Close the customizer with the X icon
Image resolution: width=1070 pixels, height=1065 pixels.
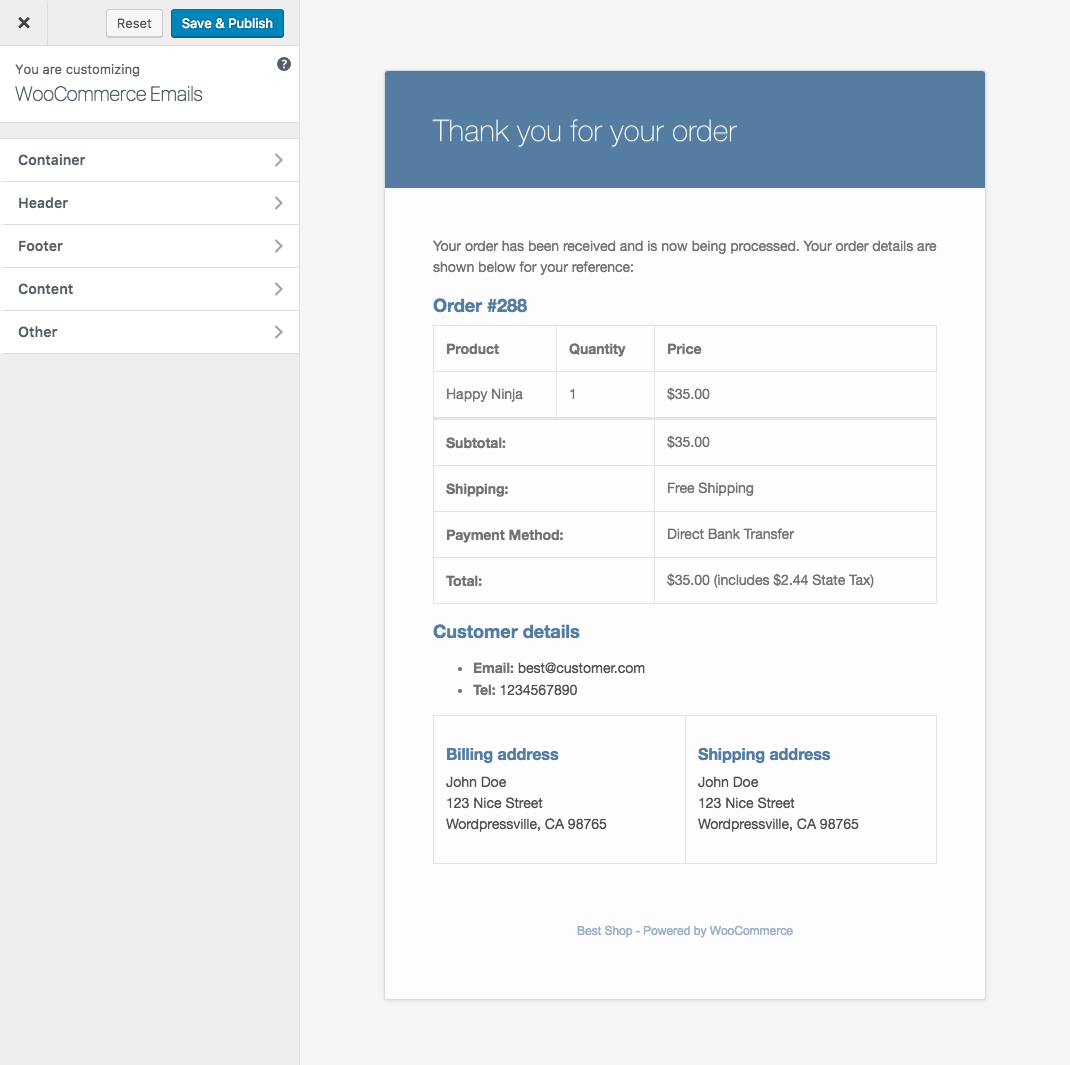pos(24,23)
